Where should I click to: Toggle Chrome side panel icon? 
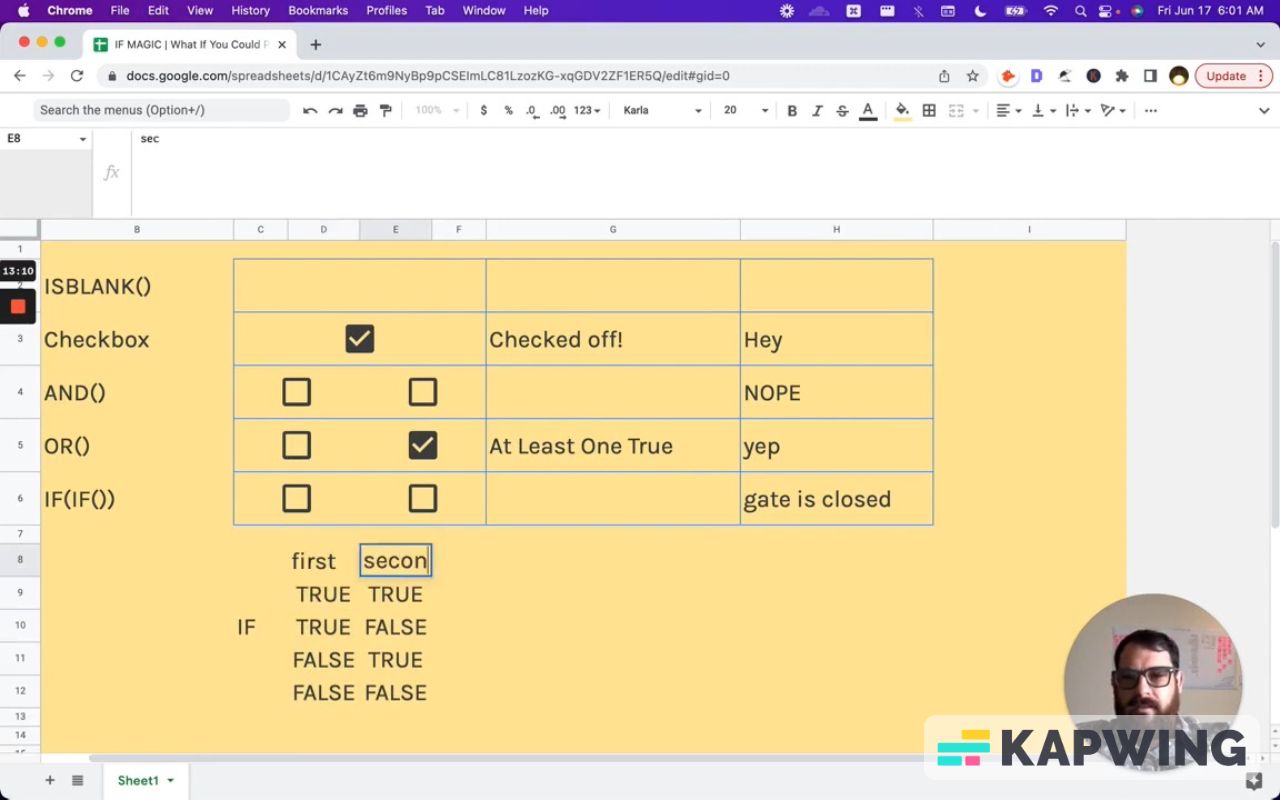pyautogui.click(x=1150, y=76)
